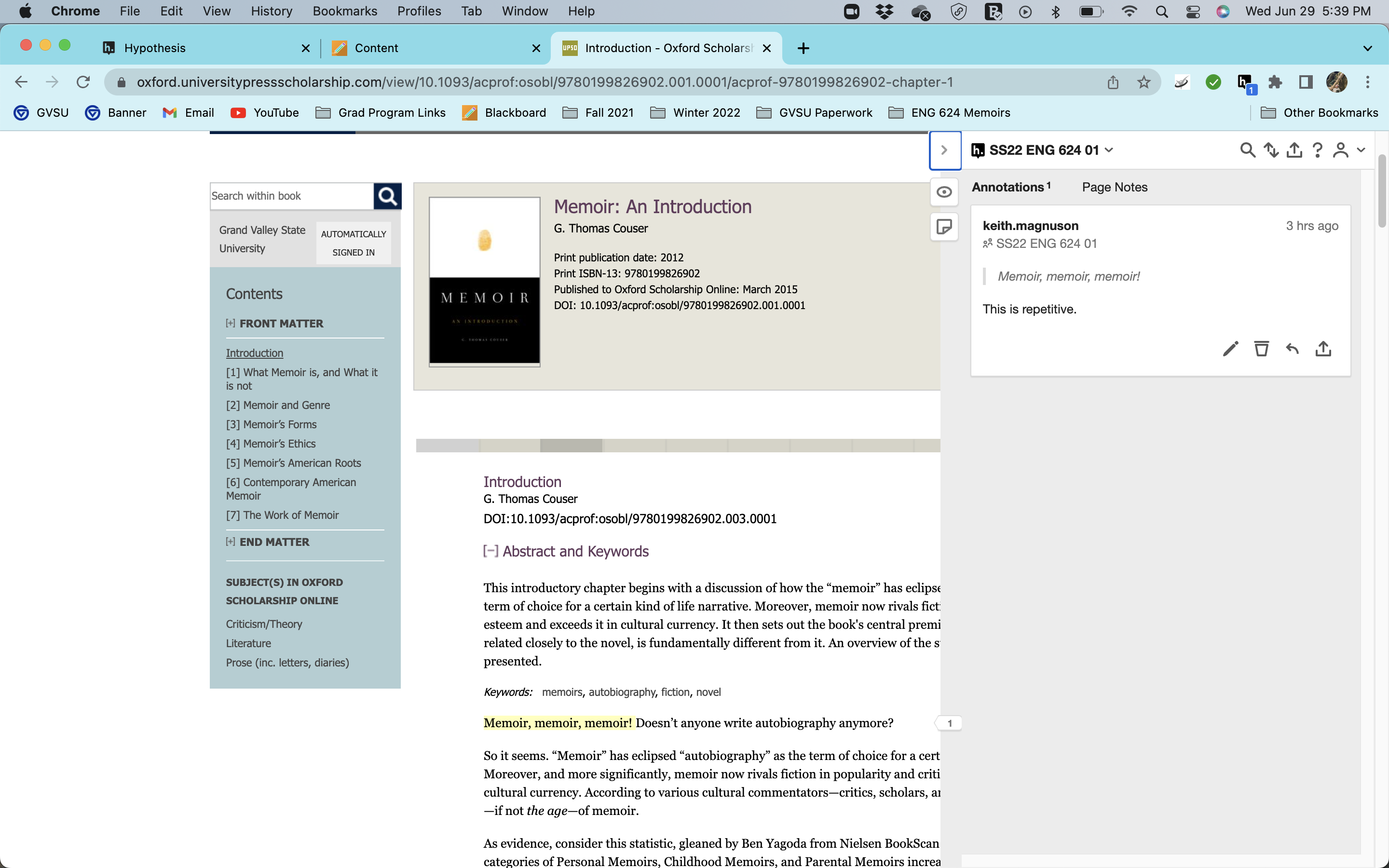Viewport: 1389px width, 868px height.
Task: Select the Annotations tab
Action: (x=1011, y=187)
